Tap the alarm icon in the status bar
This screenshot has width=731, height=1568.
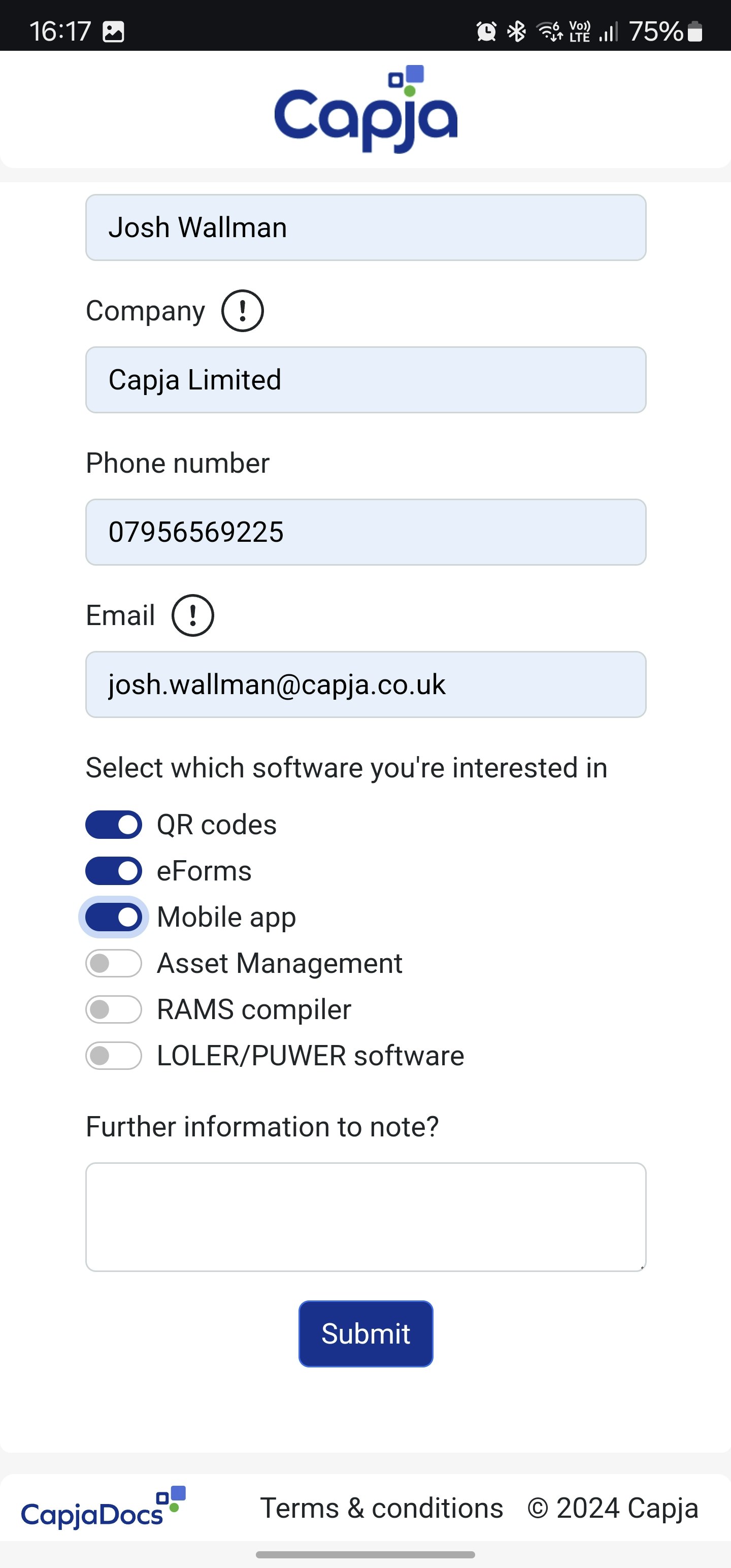coord(486,31)
